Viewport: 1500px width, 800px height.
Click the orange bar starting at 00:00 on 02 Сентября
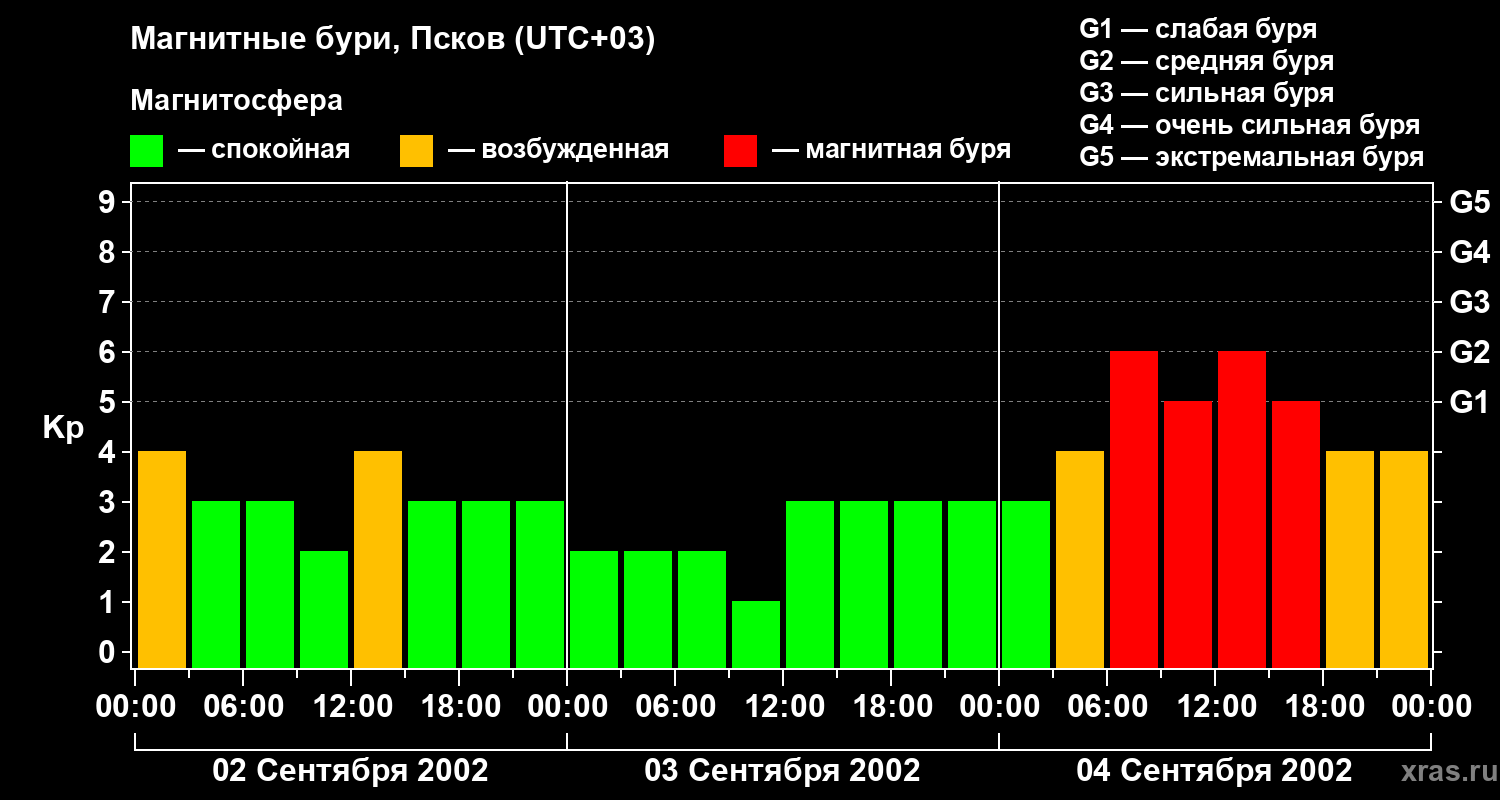point(162,559)
